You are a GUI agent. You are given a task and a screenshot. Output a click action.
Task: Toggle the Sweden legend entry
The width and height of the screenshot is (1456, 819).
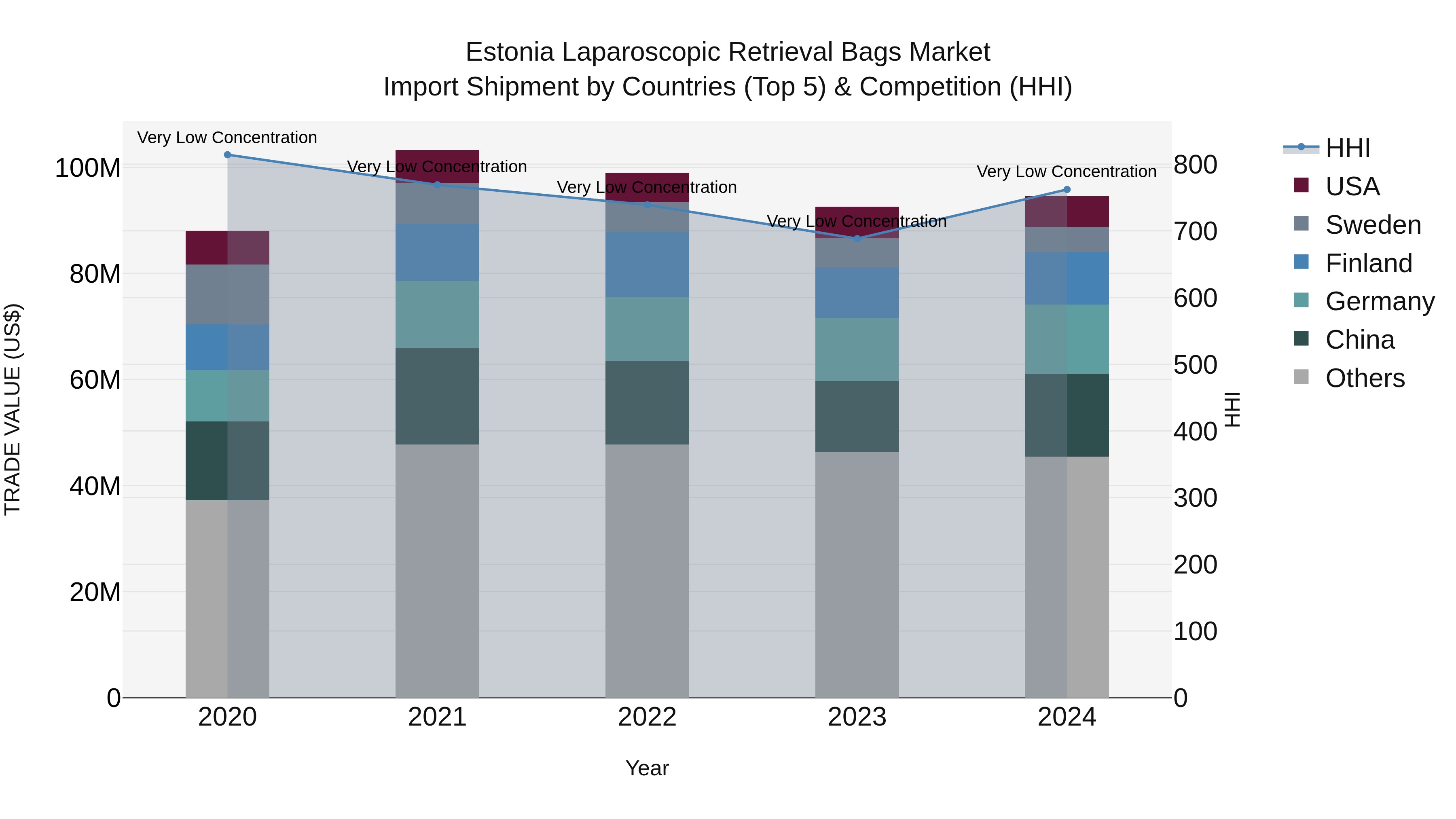[x=1357, y=224]
